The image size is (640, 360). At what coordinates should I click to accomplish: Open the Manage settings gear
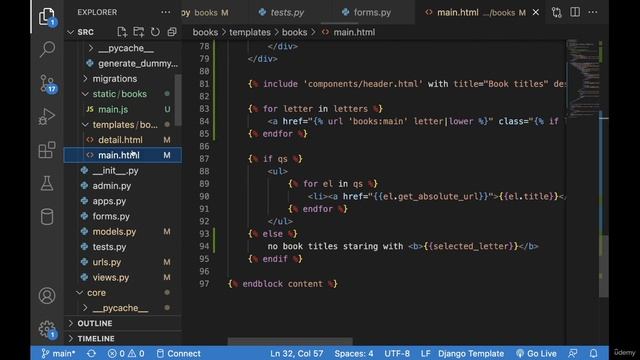[x=47, y=329]
